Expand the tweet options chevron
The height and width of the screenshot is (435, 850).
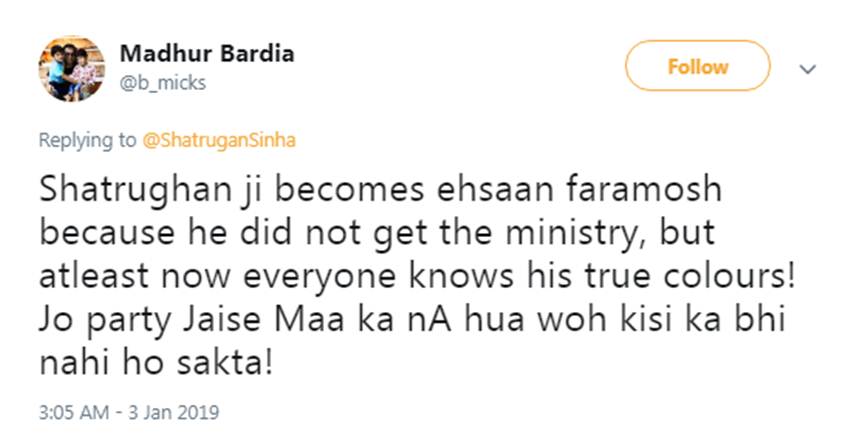pyautogui.click(x=809, y=68)
